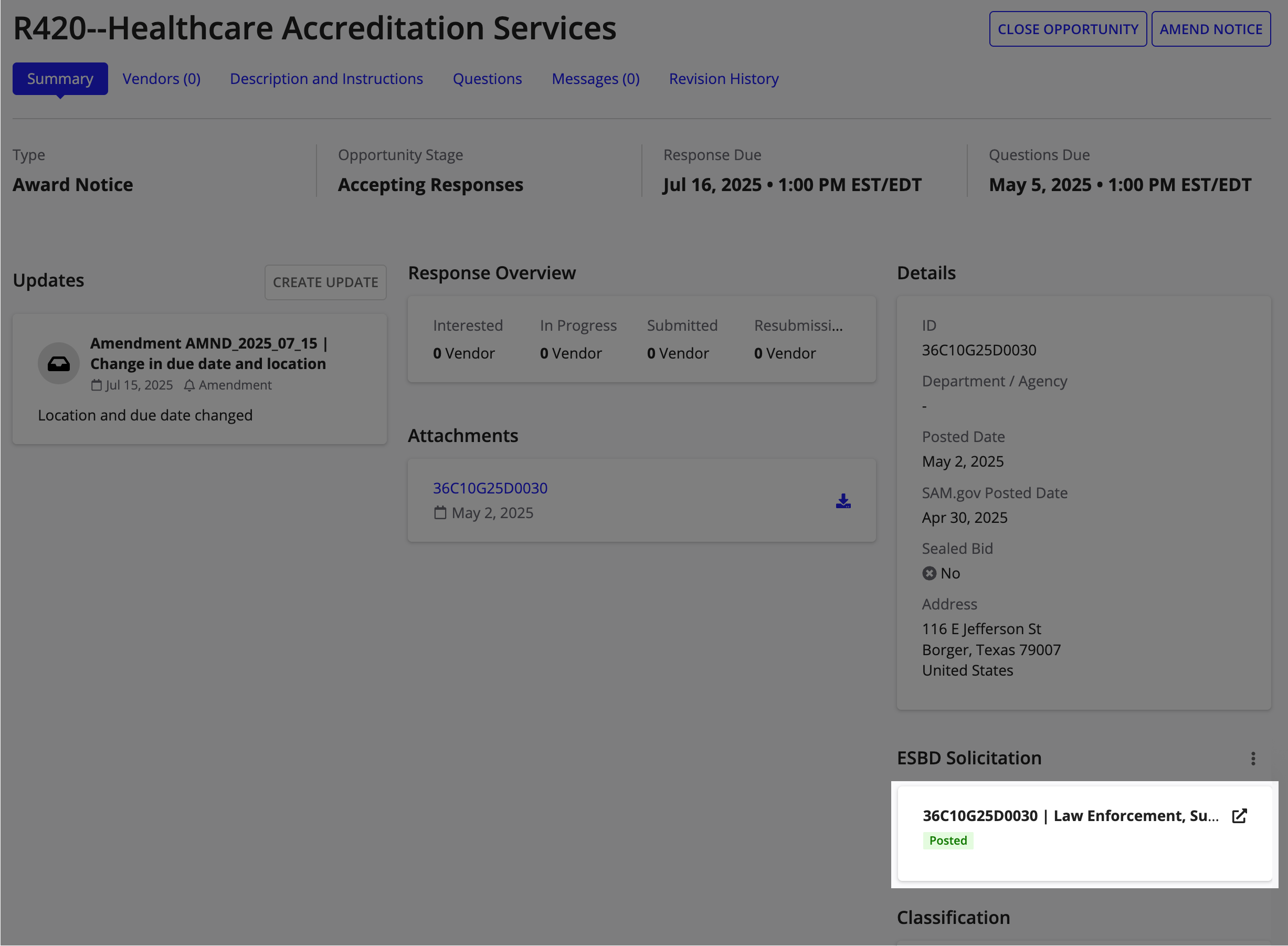The height and width of the screenshot is (946, 1288).
Task: Open ESBD solicitation external link icon
Action: pos(1239,816)
